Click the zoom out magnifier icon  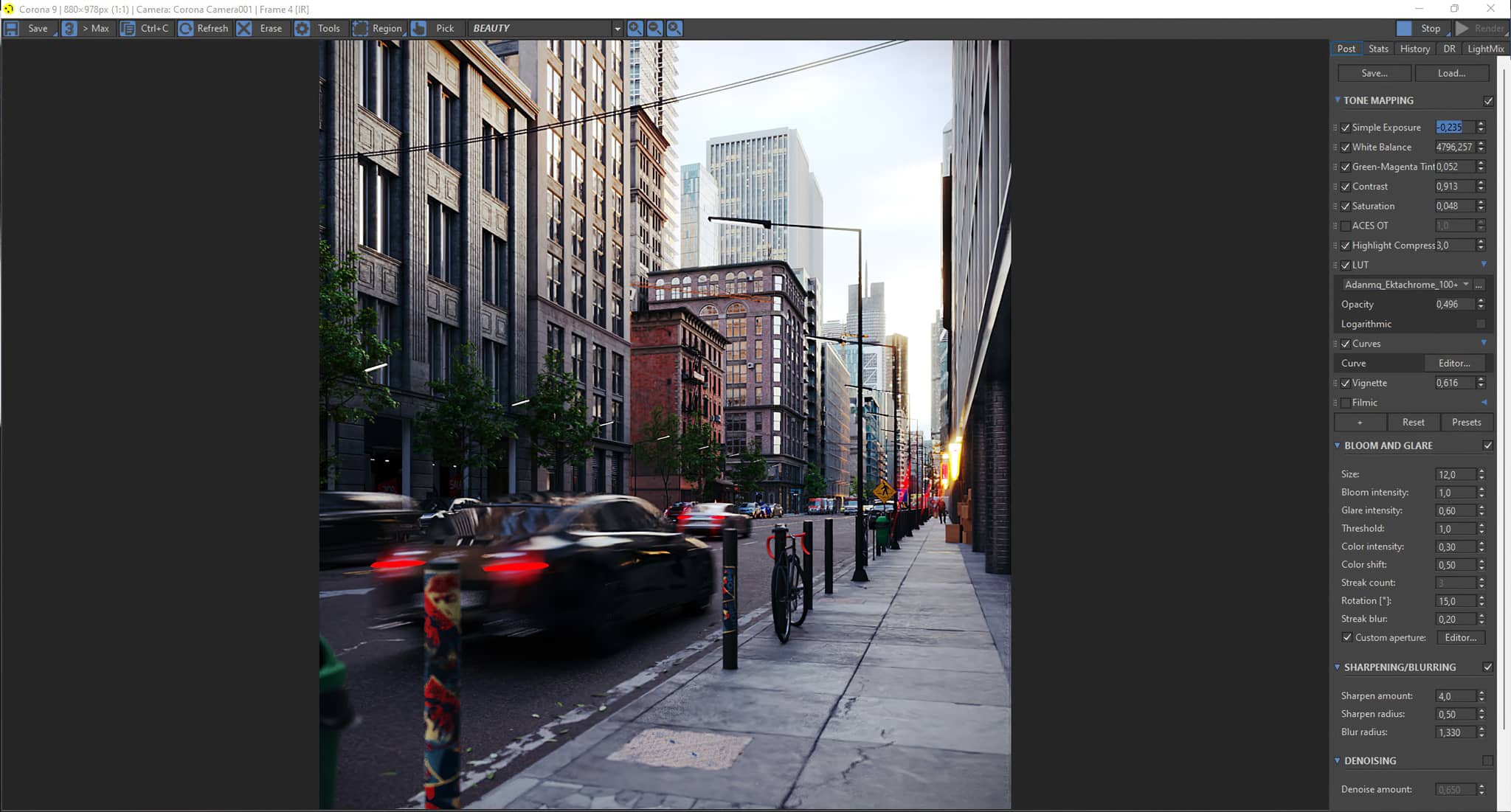coord(654,28)
